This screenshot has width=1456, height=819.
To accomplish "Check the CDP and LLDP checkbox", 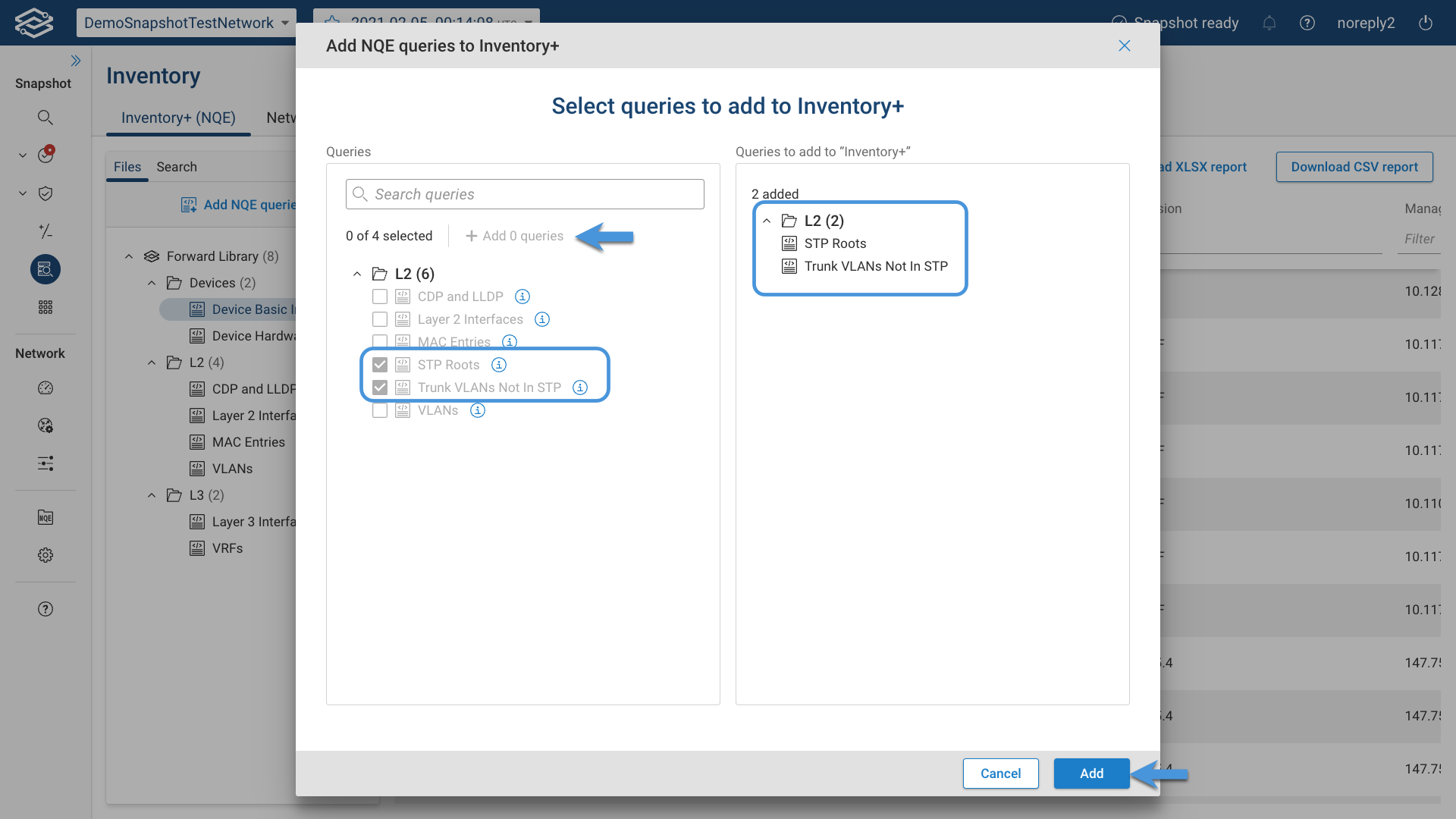I will pos(380,297).
